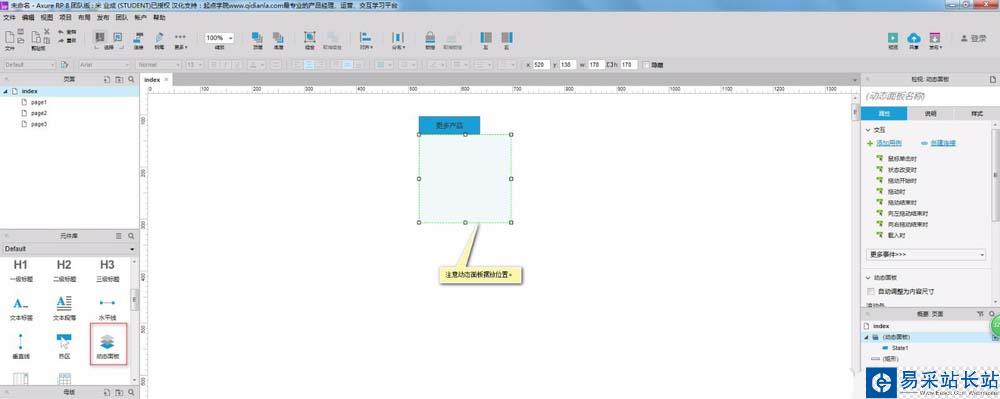Screen dimensions: 1000x399
Task: Open the More Events dropdown
Action: tap(927, 254)
